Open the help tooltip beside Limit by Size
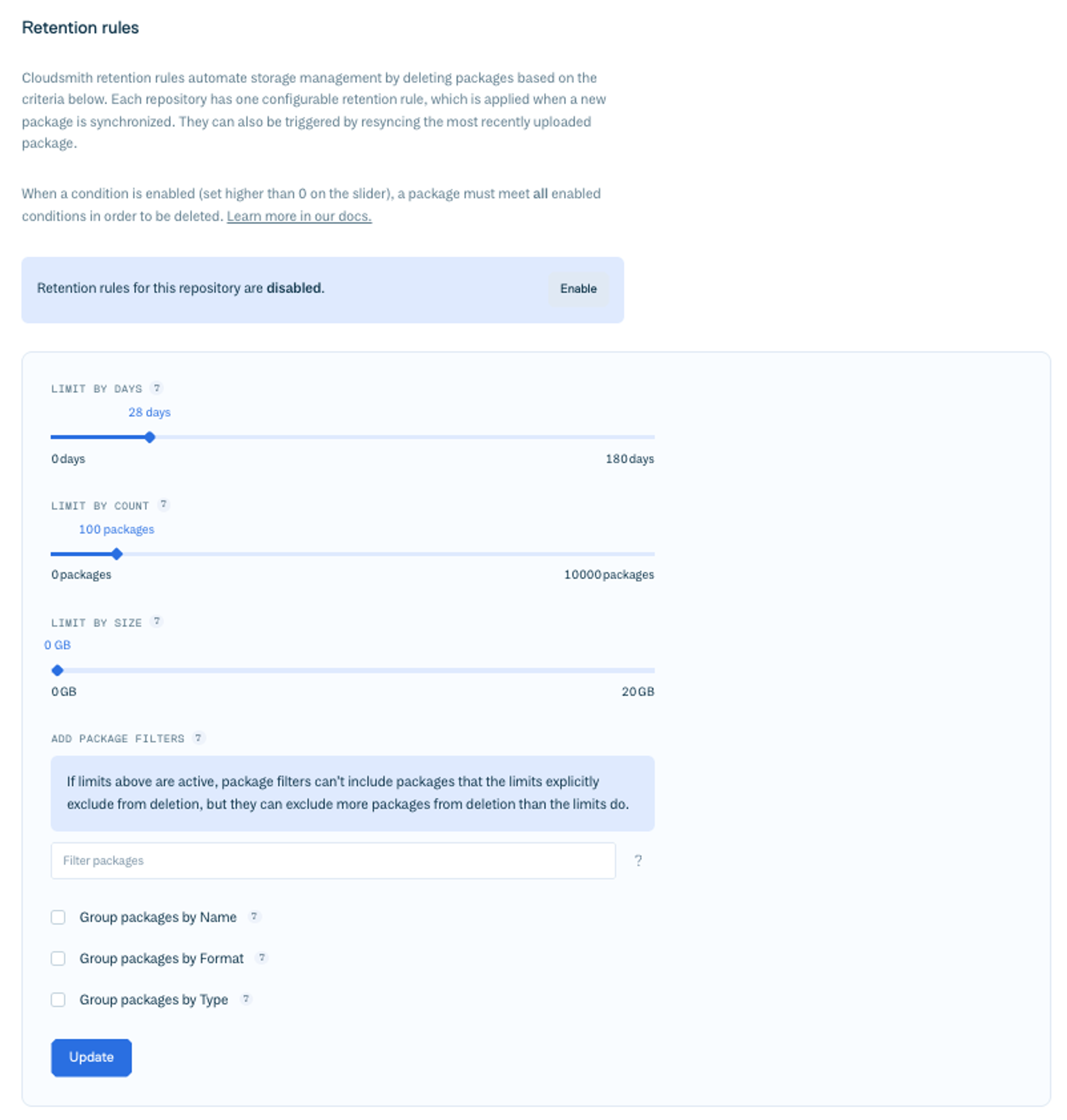Viewport: 1067px width, 1120px height. coord(158,621)
